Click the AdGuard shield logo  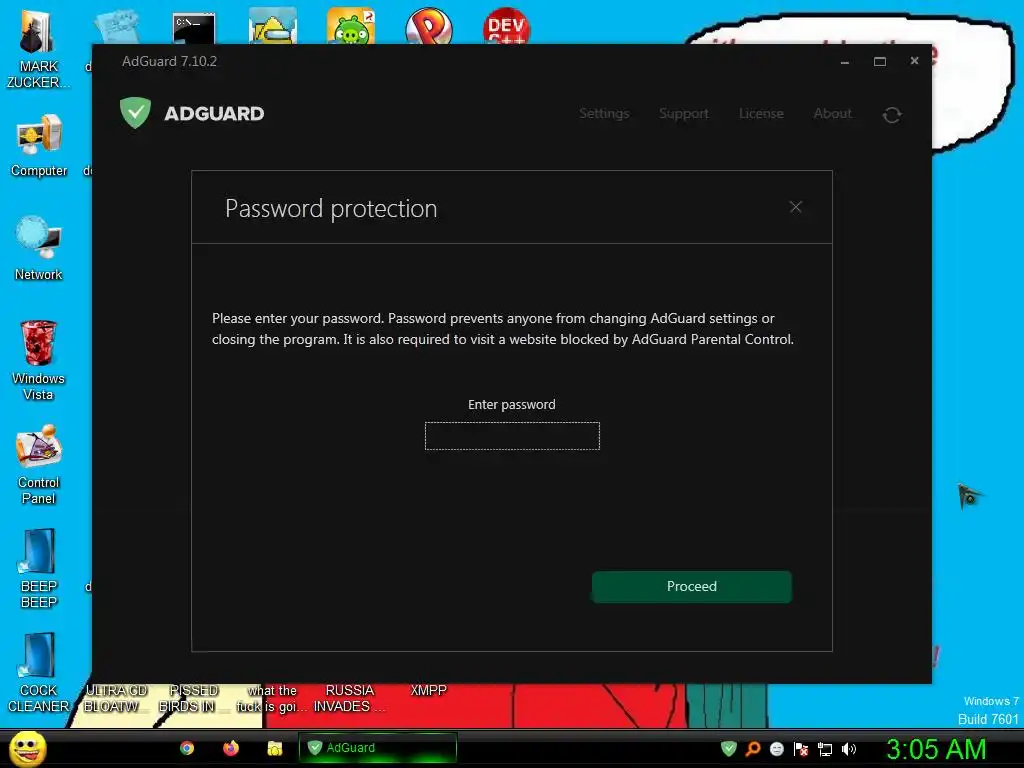tap(135, 112)
